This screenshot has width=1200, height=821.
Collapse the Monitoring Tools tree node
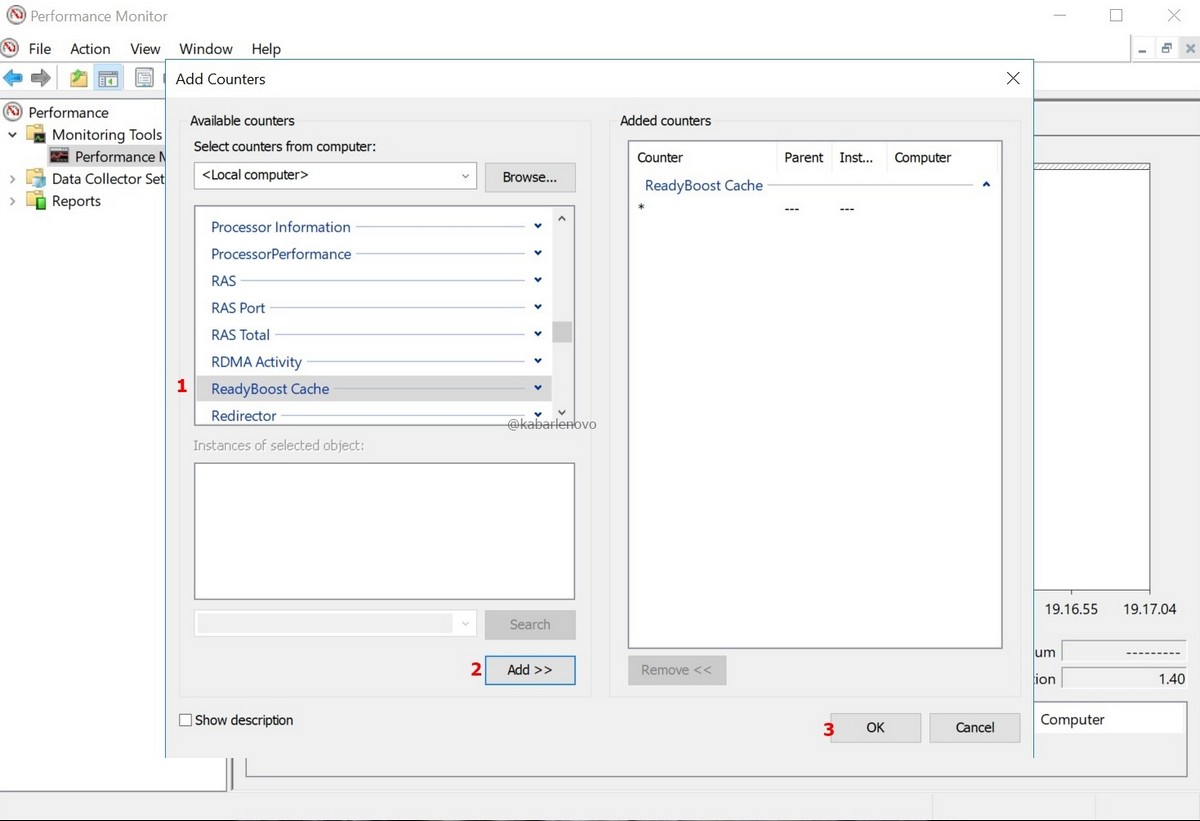(x=13, y=135)
